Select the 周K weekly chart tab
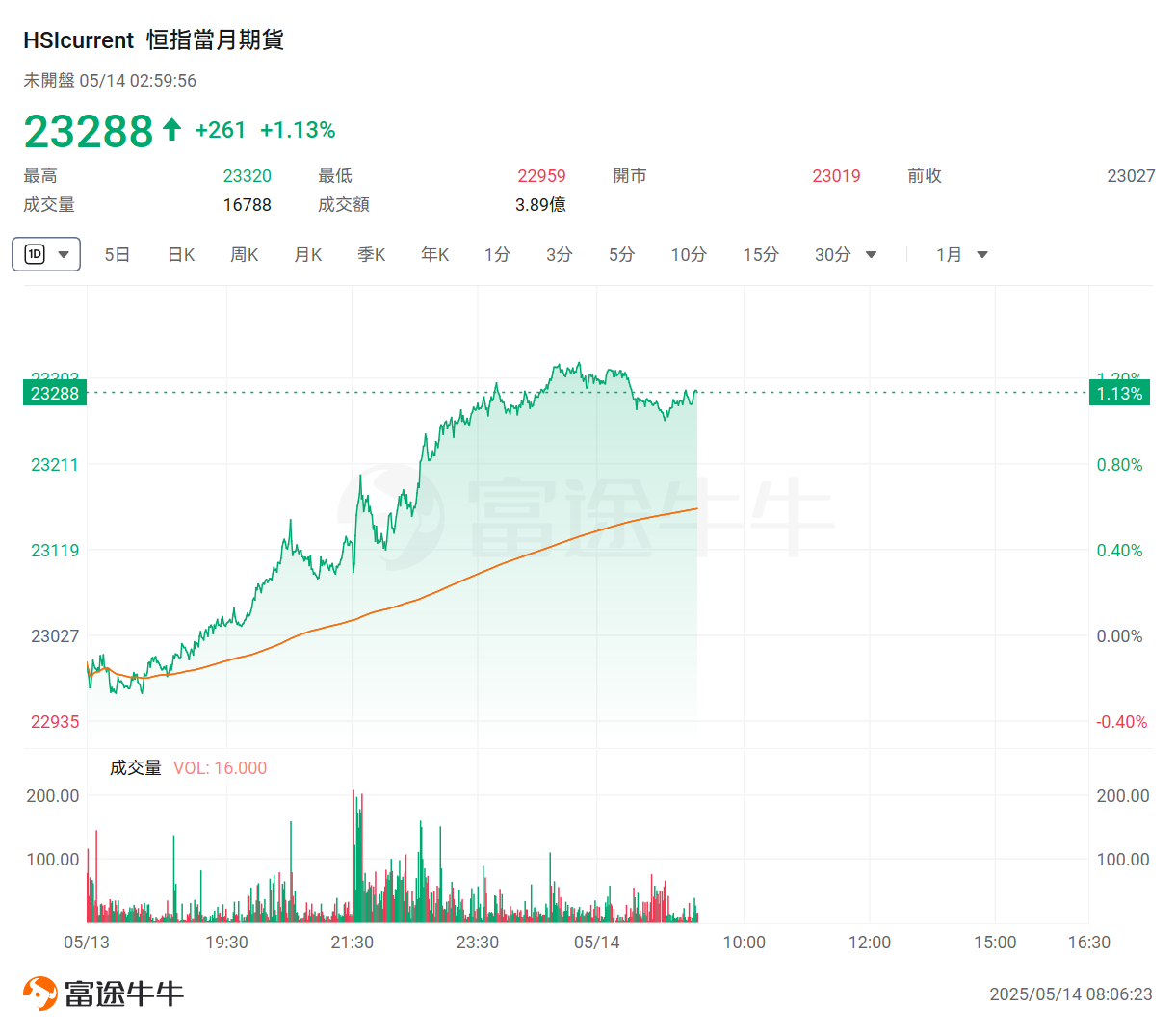1176x1033 pixels. [245, 255]
